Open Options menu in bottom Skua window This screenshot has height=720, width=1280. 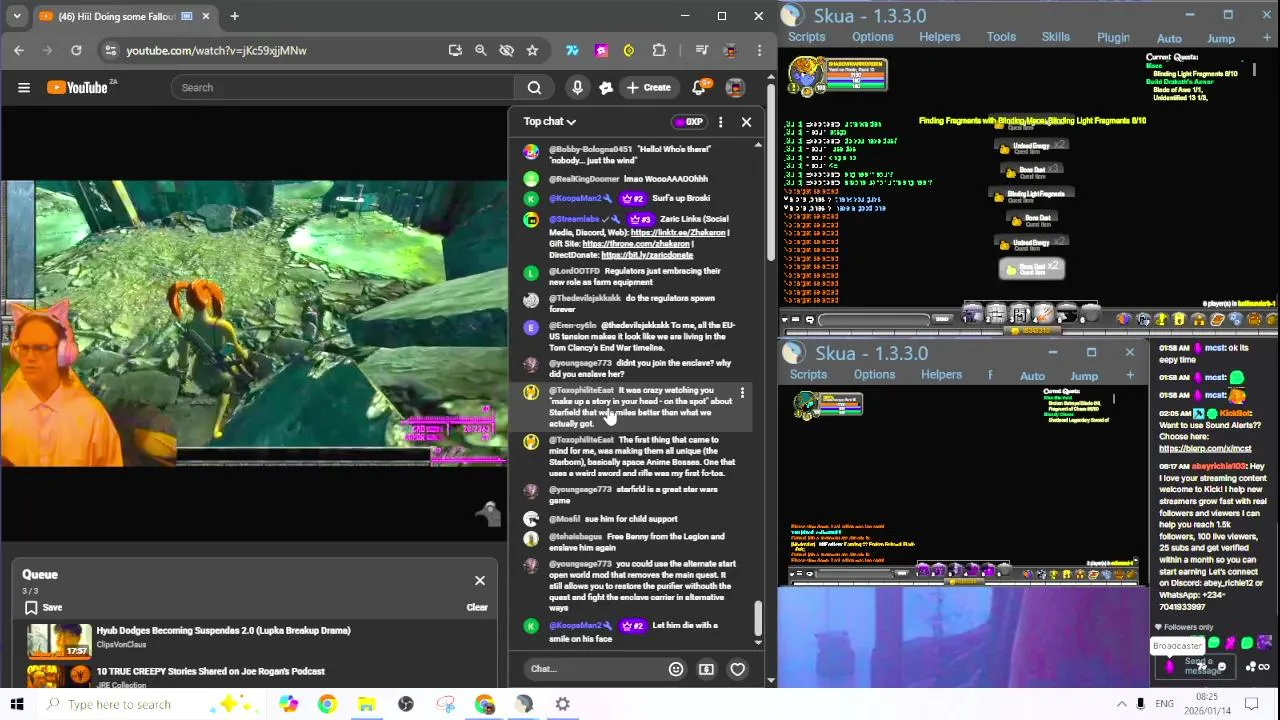874,375
